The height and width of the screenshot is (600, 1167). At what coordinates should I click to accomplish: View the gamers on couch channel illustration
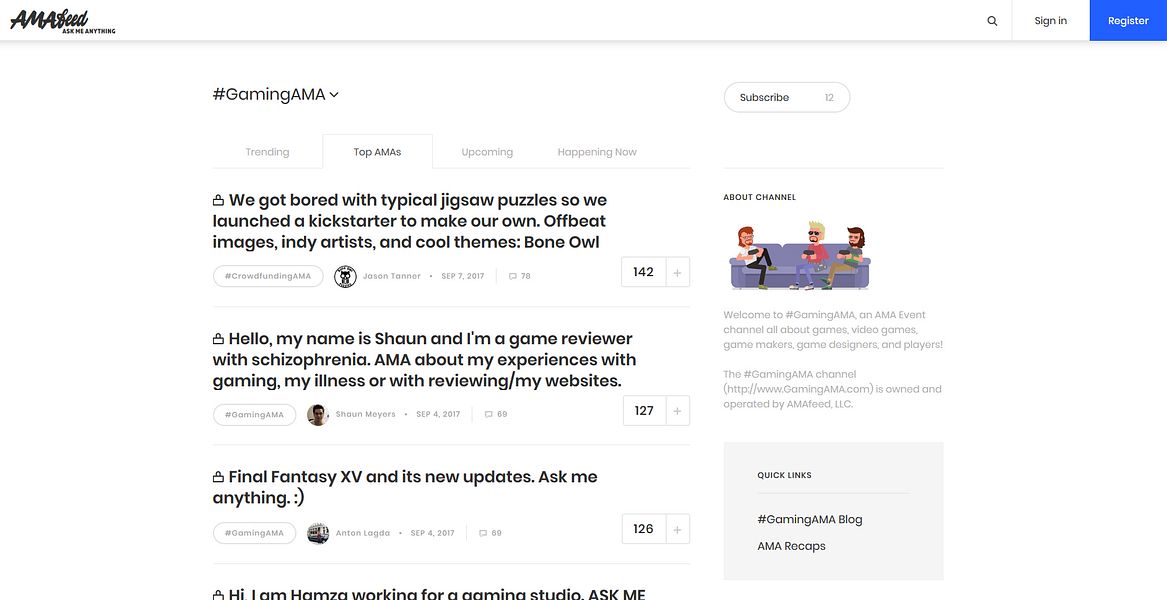click(x=799, y=255)
